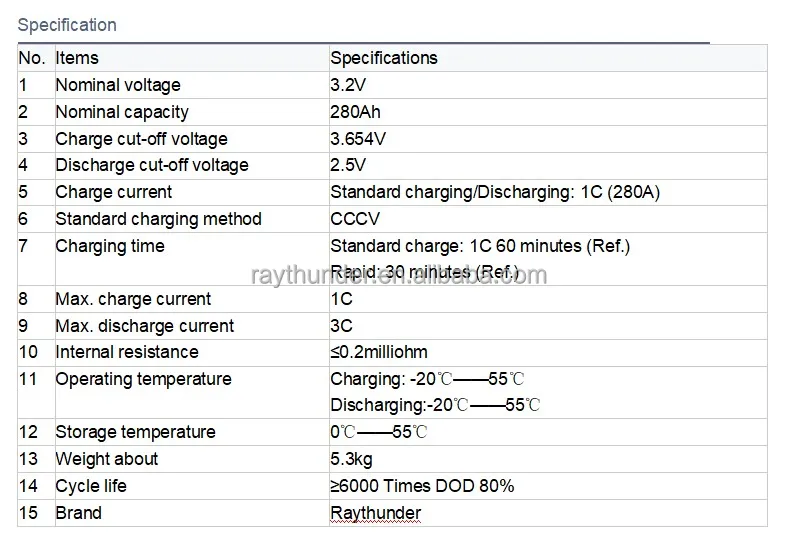Click the Max. discharge current label
Viewport: 797px width, 551px height.
point(145,326)
